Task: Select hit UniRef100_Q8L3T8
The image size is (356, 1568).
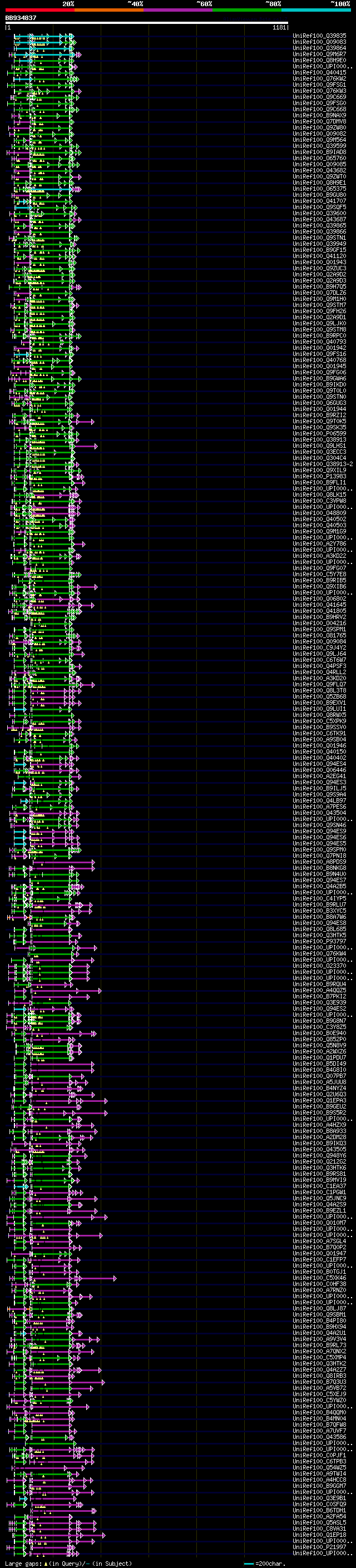Action: click(319, 690)
